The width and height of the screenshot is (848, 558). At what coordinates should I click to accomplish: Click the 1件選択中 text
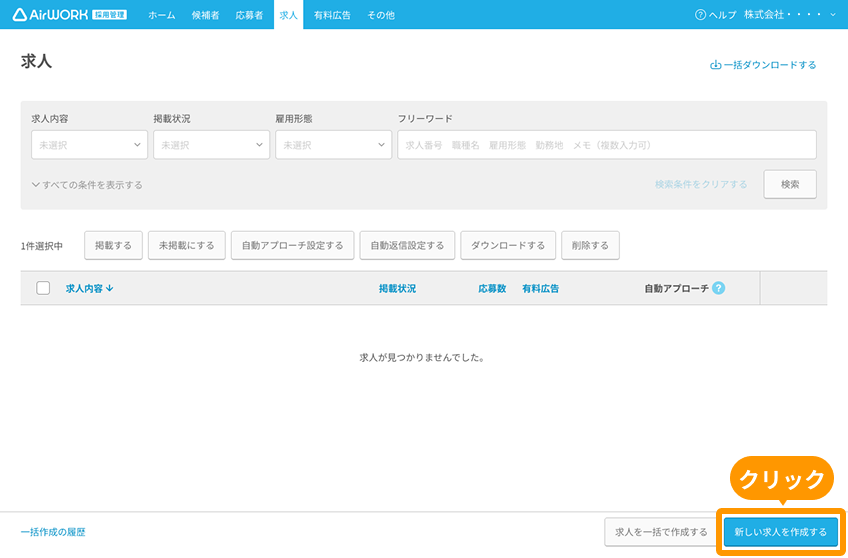point(42,246)
